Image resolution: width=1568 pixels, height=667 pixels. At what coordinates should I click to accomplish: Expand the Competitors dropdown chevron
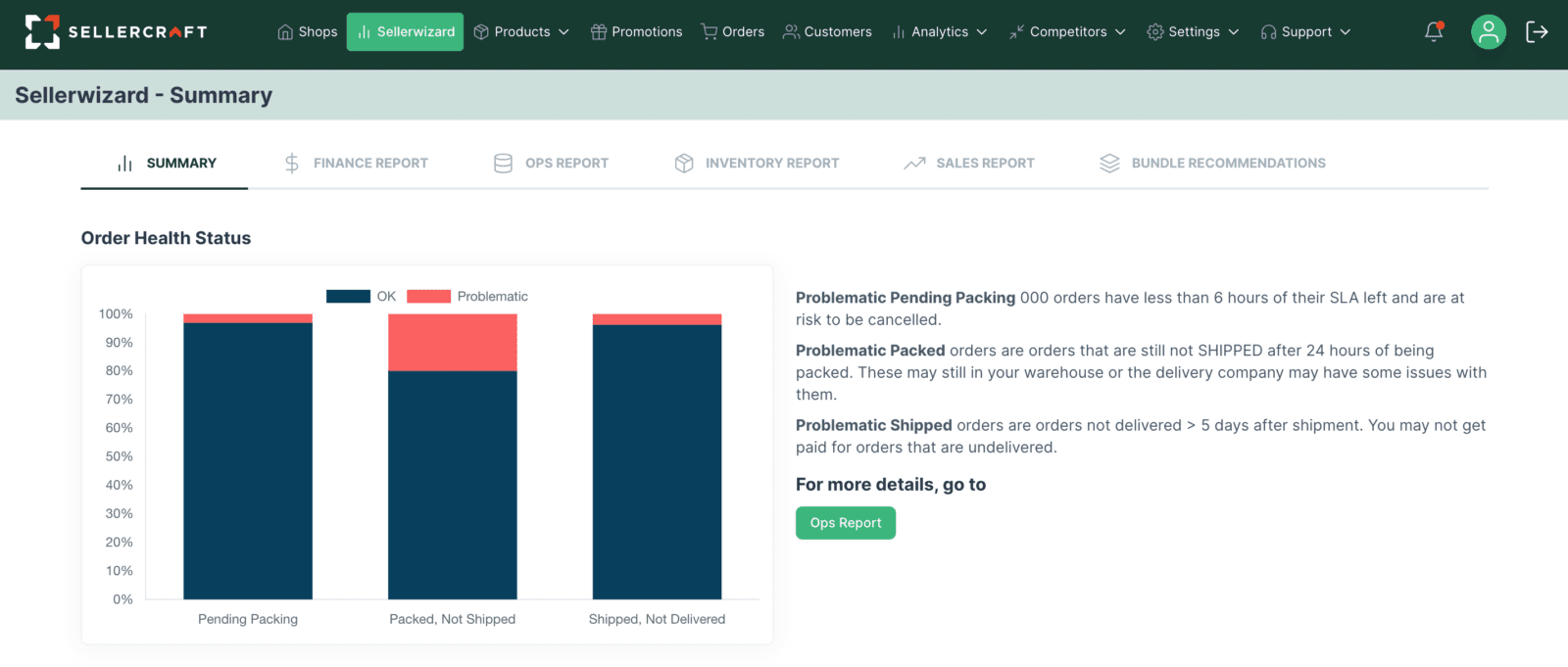1120,32
